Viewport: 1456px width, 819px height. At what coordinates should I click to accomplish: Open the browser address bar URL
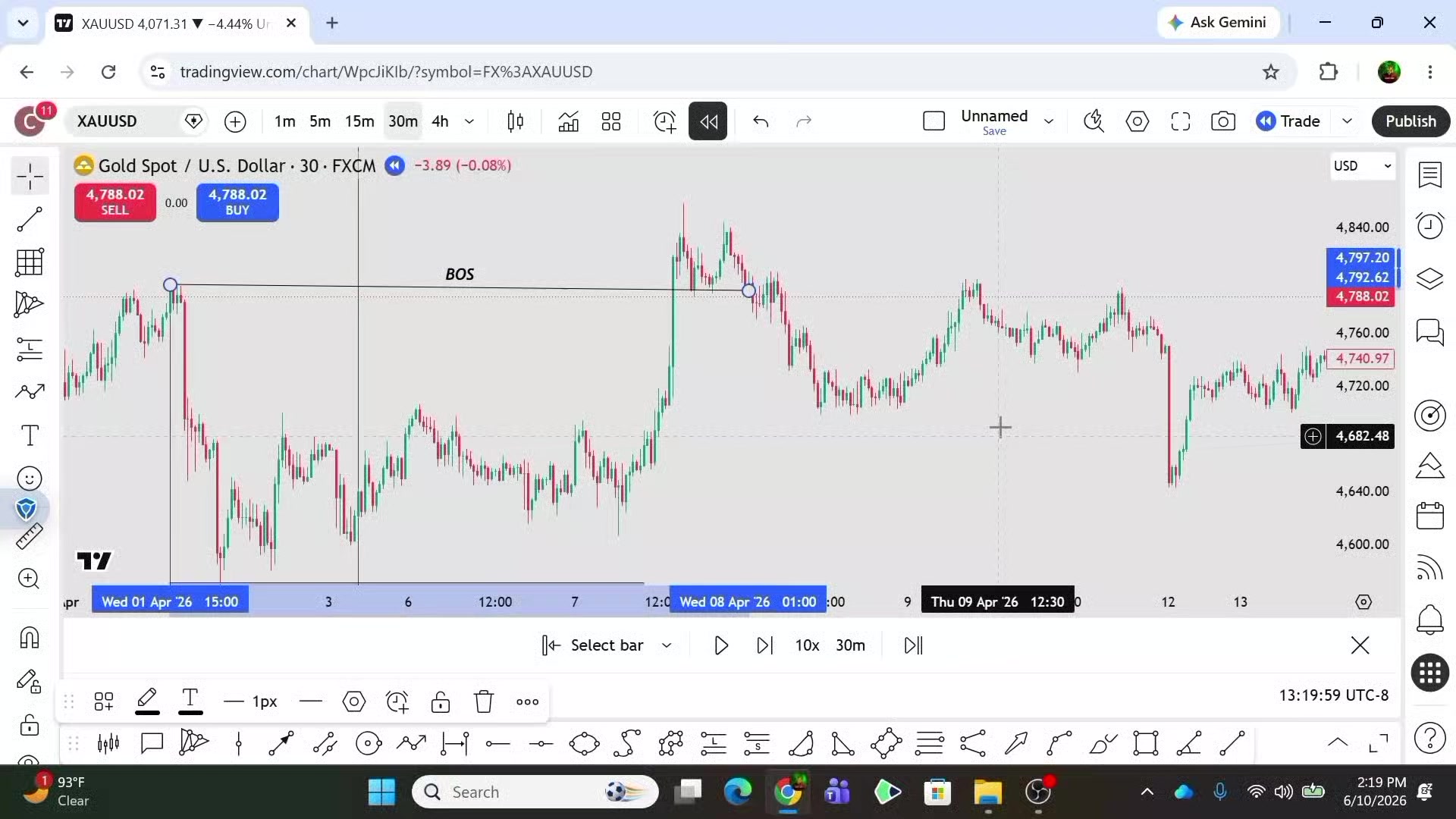tap(386, 71)
